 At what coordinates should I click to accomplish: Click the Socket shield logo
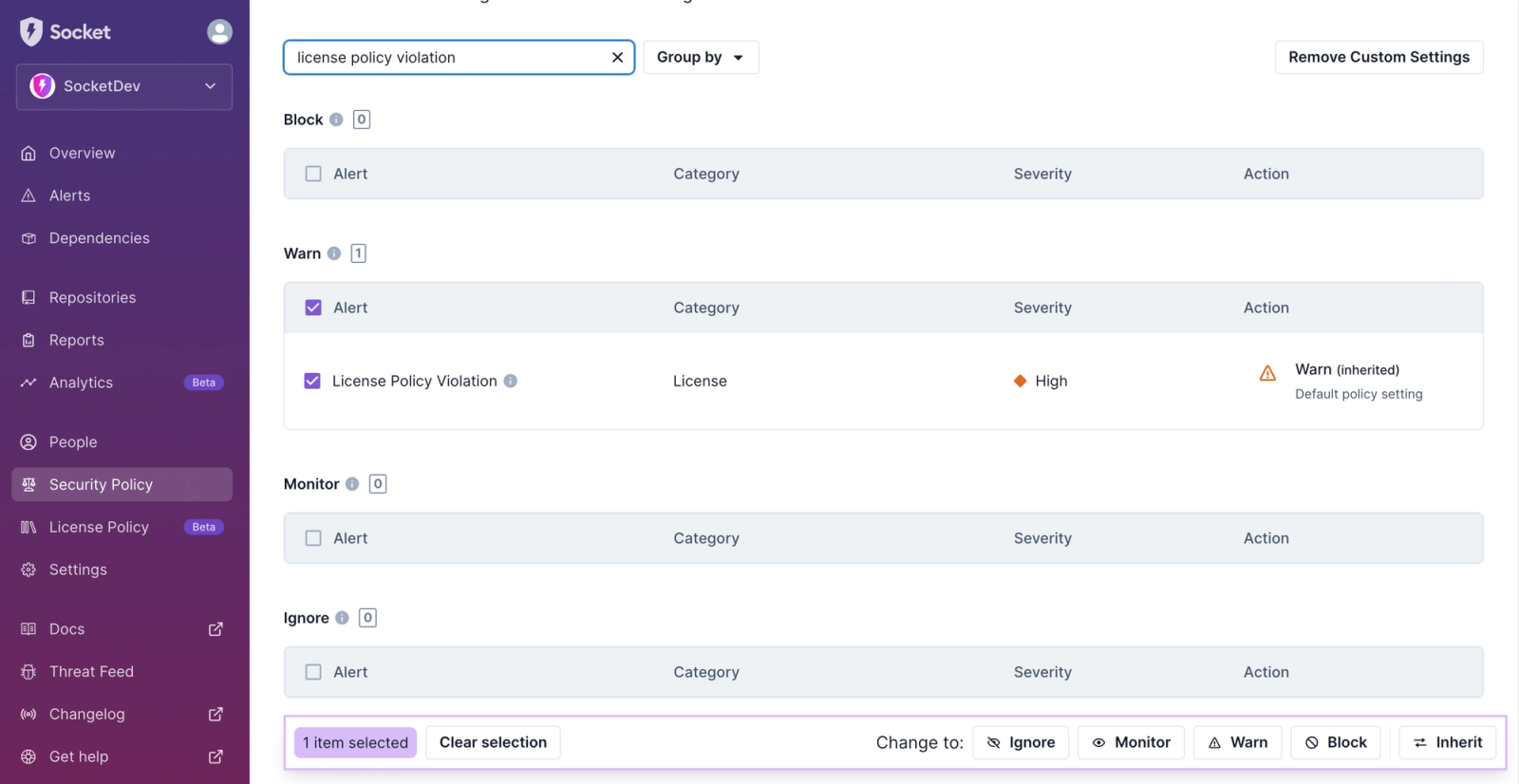coord(31,32)
